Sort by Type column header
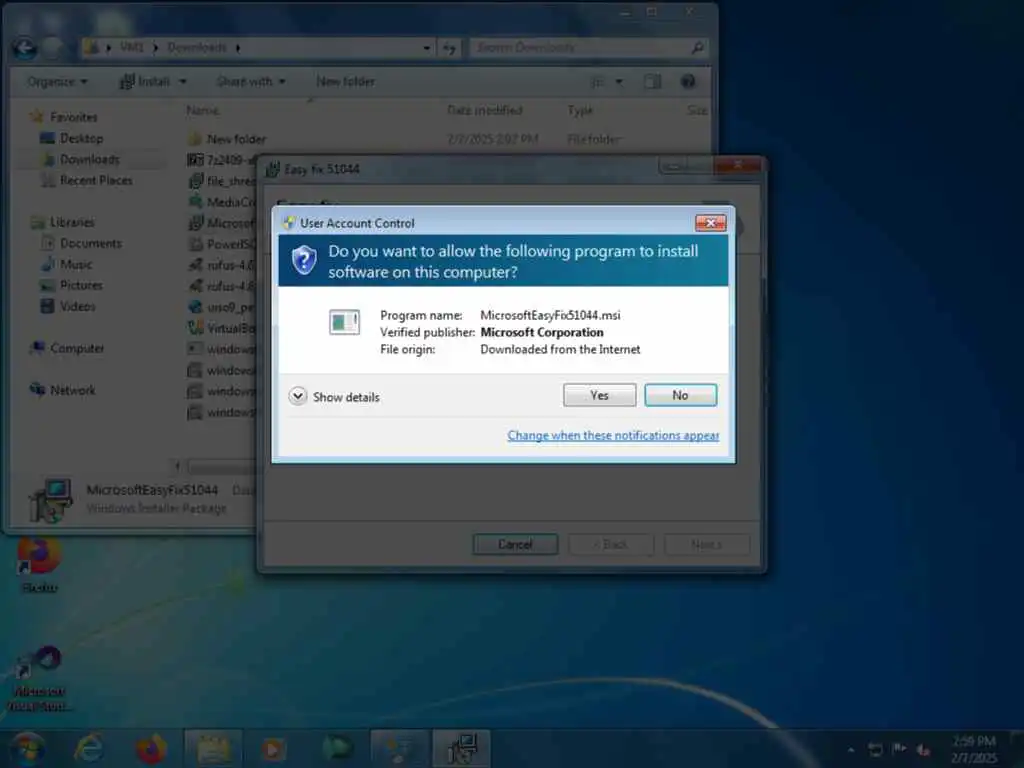 [x=580, y=110]
